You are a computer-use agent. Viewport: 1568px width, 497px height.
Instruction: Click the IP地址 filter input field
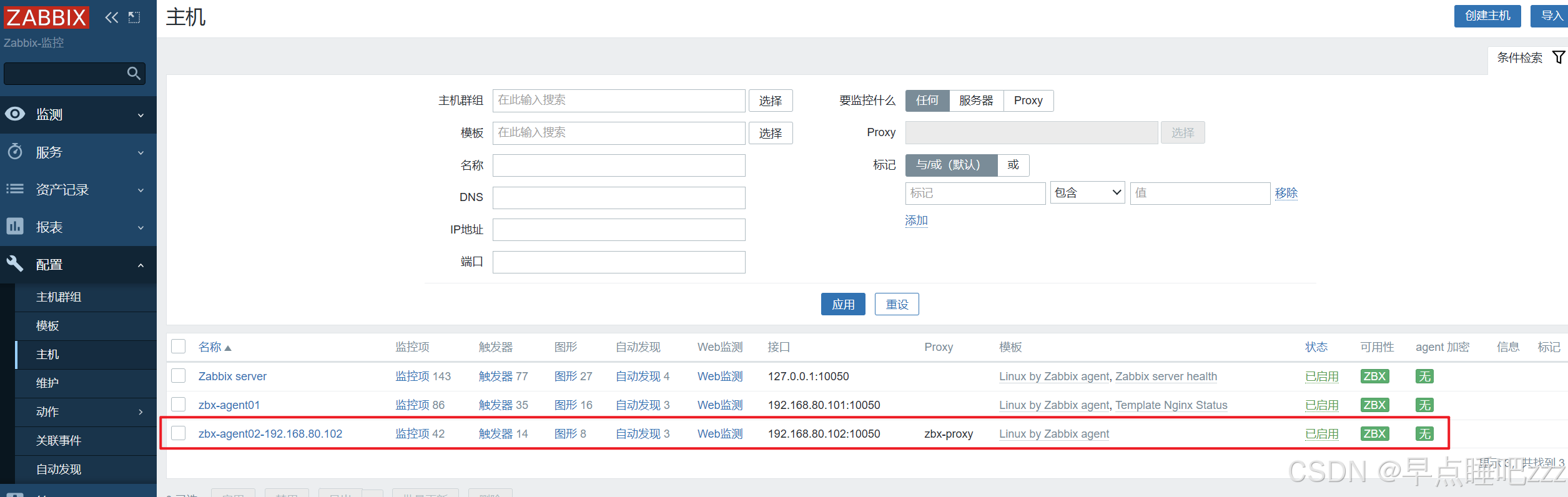[619, 230]
